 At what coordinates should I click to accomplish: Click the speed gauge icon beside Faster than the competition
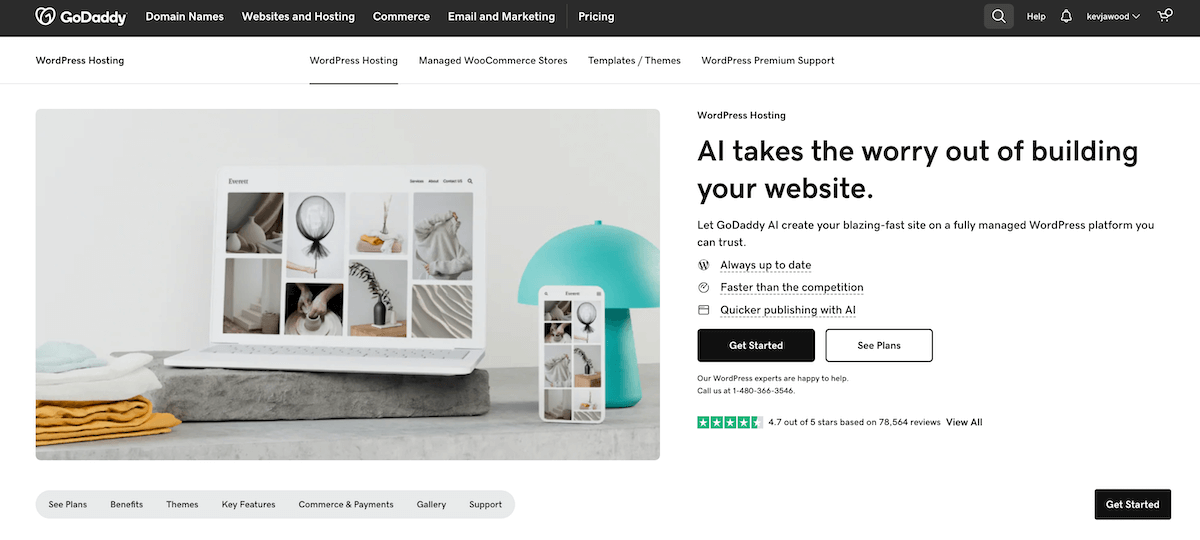[x=703, y=288]
